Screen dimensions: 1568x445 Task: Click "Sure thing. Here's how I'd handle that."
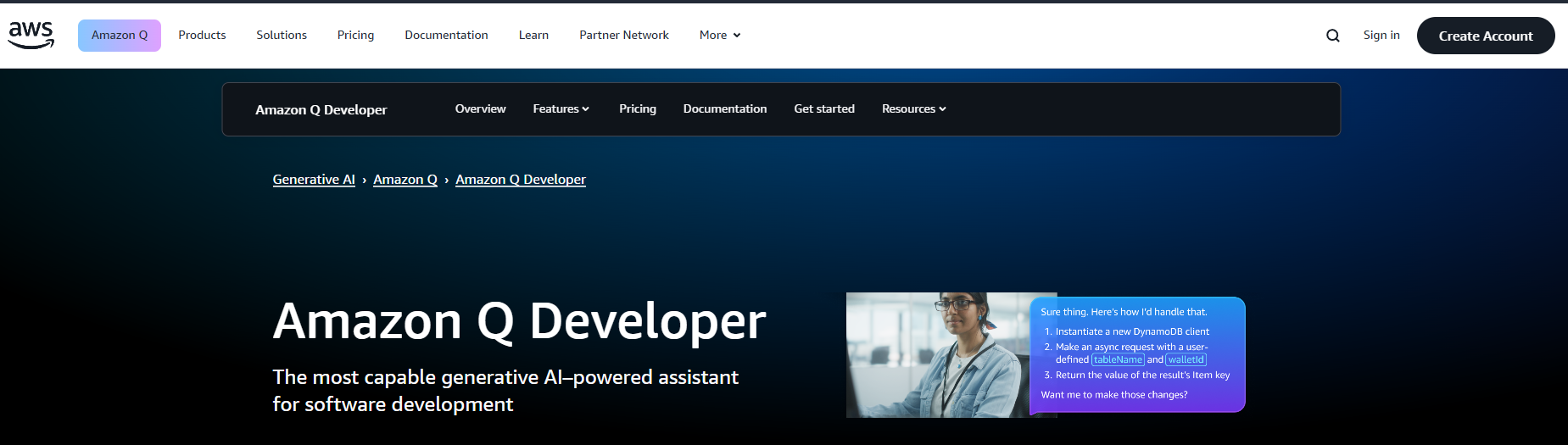point(1124,312)
